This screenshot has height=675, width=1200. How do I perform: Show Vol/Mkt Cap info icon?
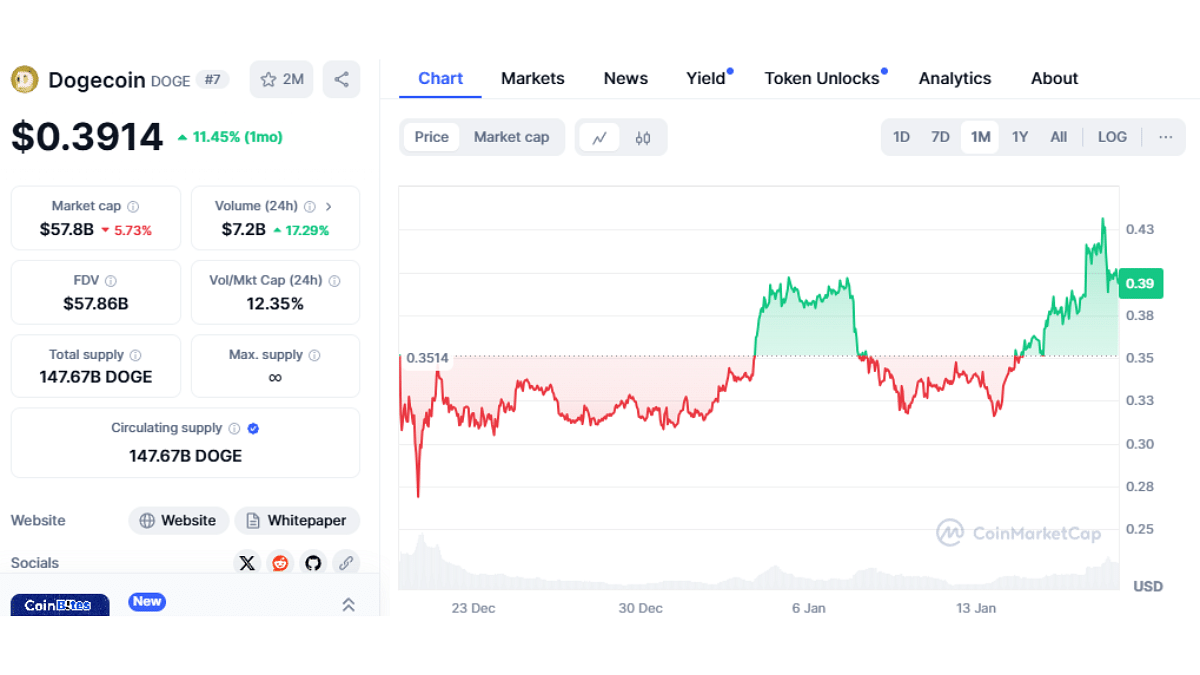pyautogui.click(x=335, y=281)
